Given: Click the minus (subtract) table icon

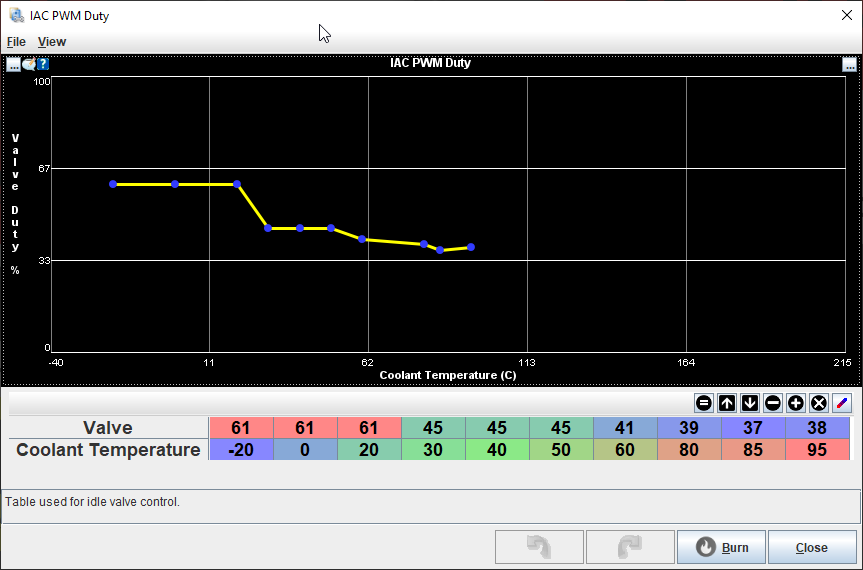Looking at the screenshot, I should click(x=773, y=403).
